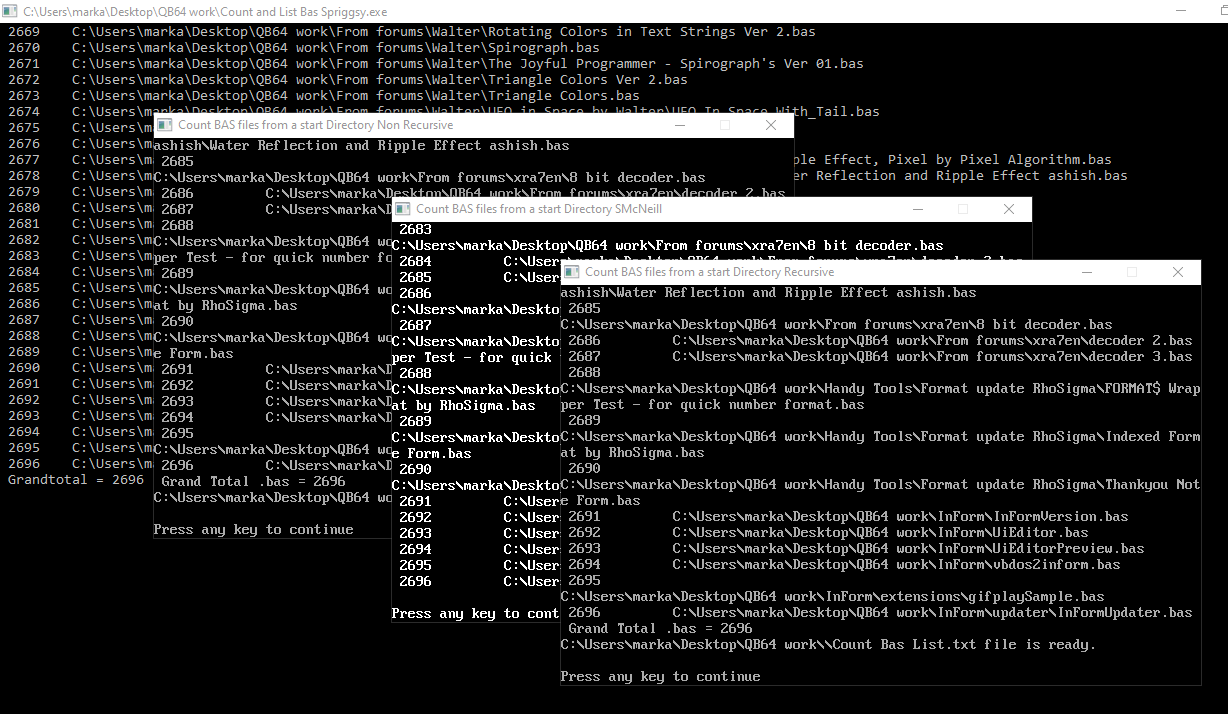Select line 2693 'UiEditorPreview.bas' in the Directory Recursive window
This screenshot has width=1228, height=714.
(856, 548)
